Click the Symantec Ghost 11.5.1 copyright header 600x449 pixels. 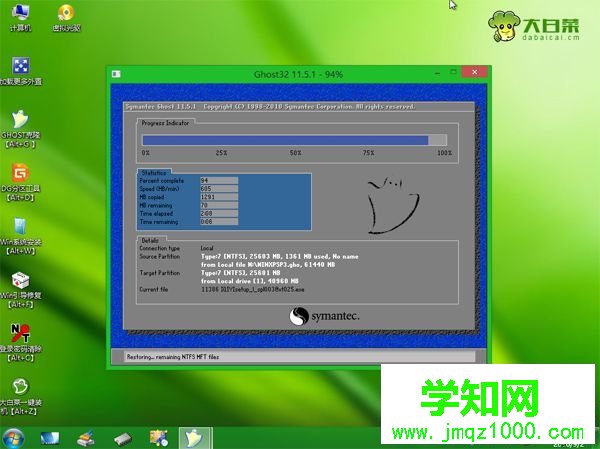[x=270, y=106]
